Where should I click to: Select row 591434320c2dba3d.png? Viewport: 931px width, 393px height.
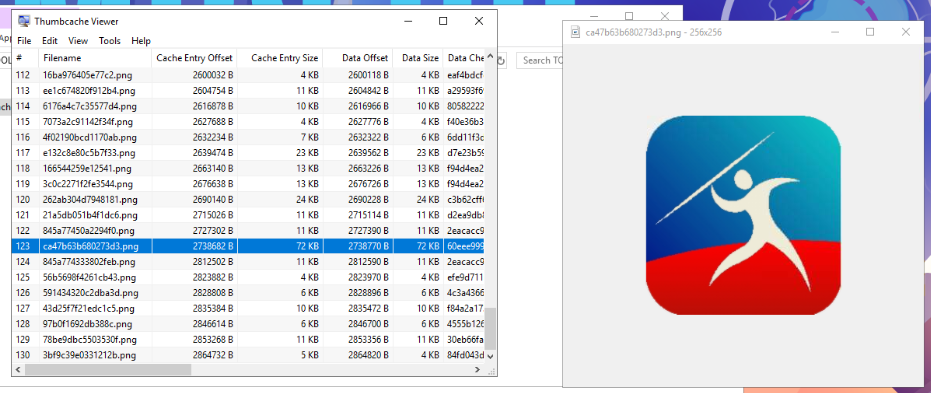tap(248, 293)
